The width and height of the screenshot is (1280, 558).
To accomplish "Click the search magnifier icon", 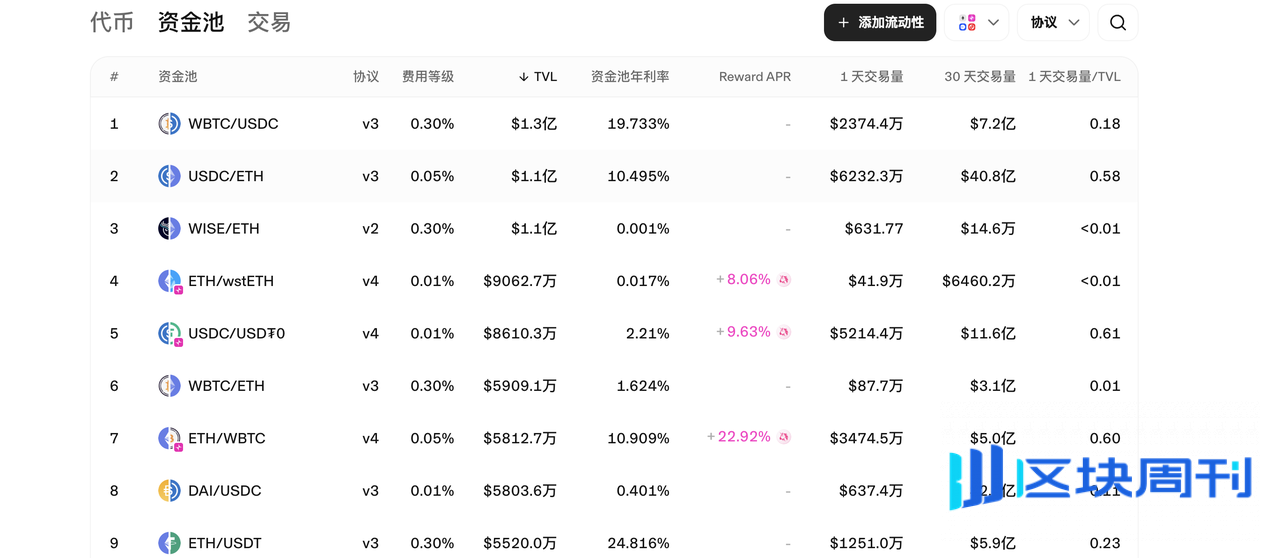I will pyautogui.click(x=1118, y=22).
